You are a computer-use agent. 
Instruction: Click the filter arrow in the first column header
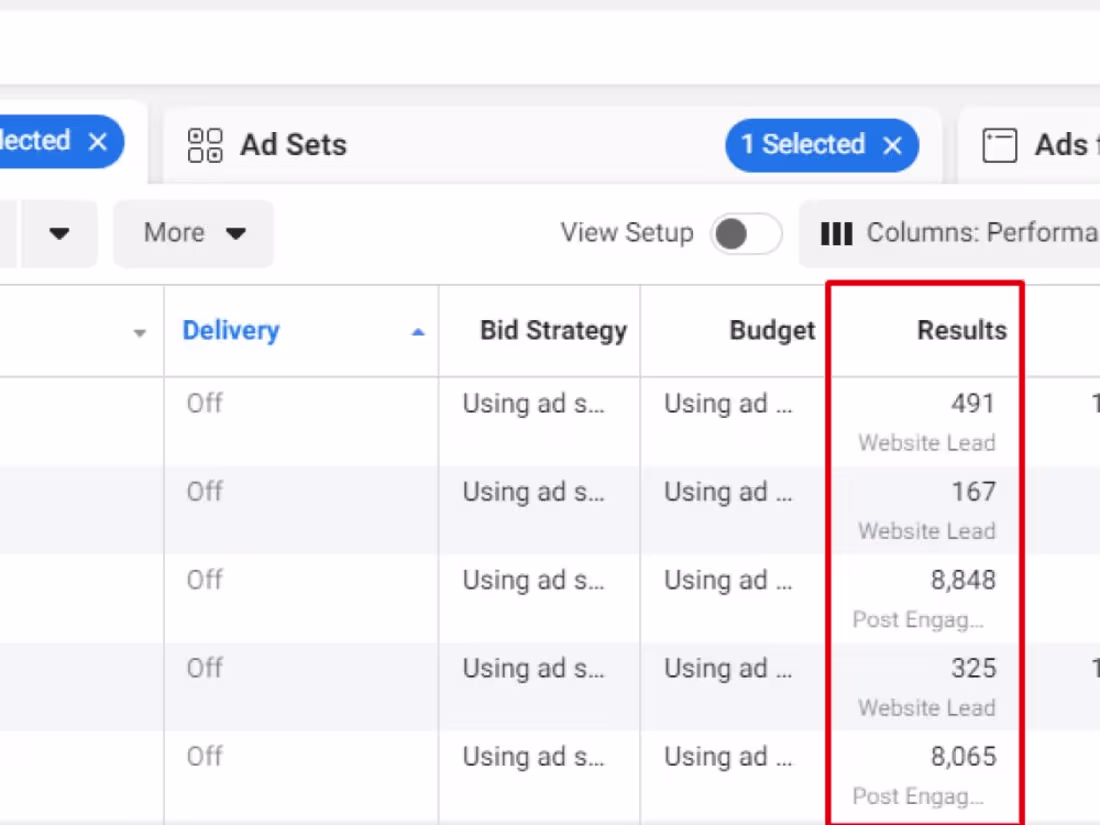pos(139,332)
